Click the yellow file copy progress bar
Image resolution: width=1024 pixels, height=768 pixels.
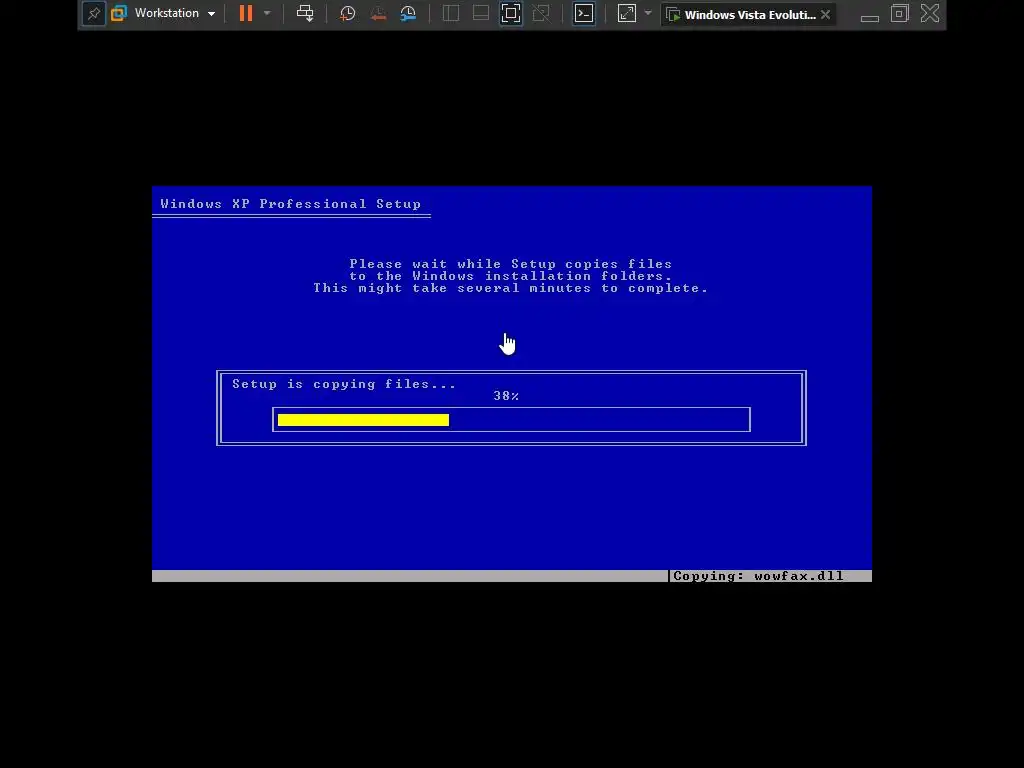[x=363, y=420]
